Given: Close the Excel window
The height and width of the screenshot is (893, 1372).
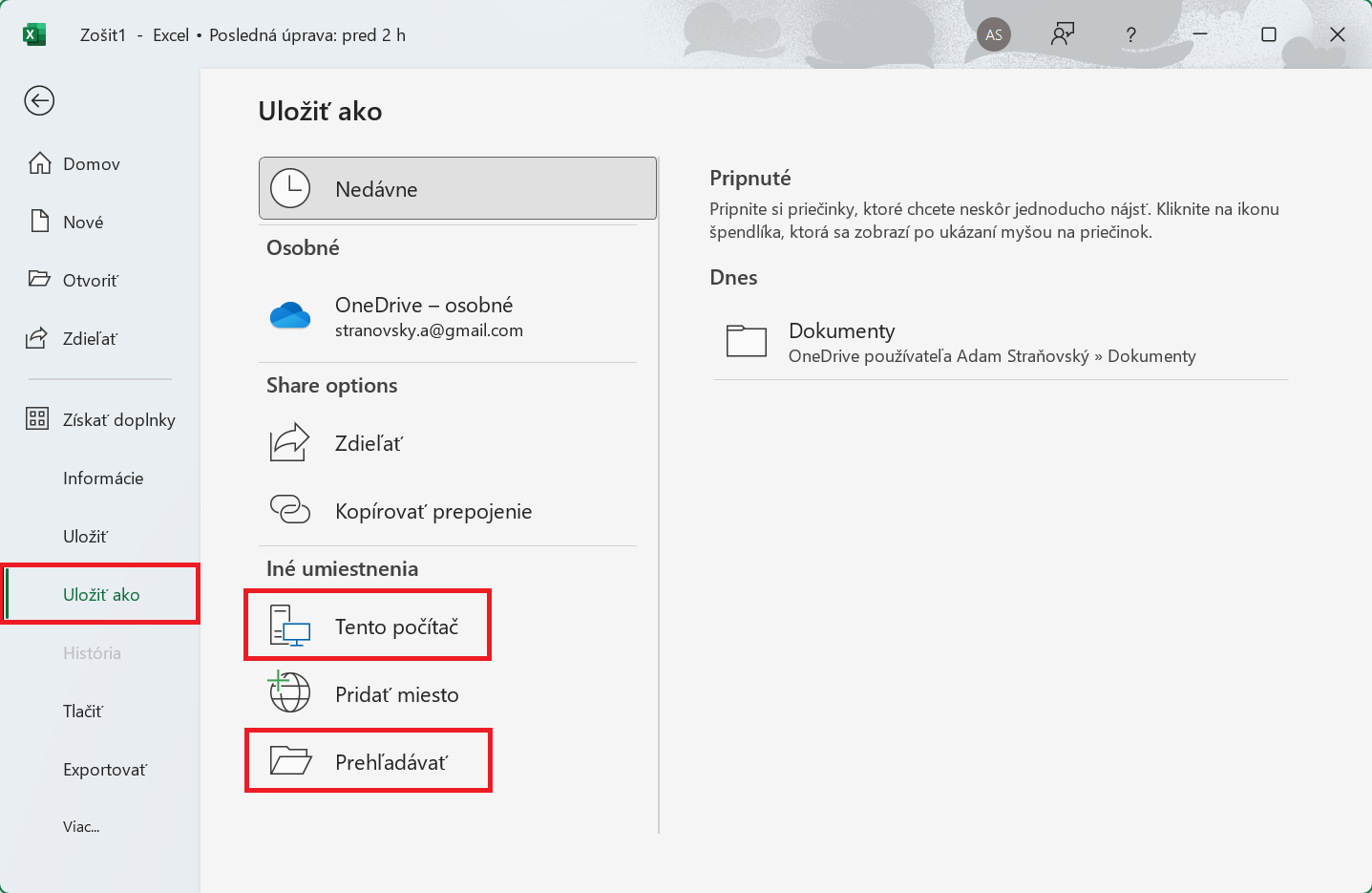Looking at the screenshot, I should click(1338, 34).
